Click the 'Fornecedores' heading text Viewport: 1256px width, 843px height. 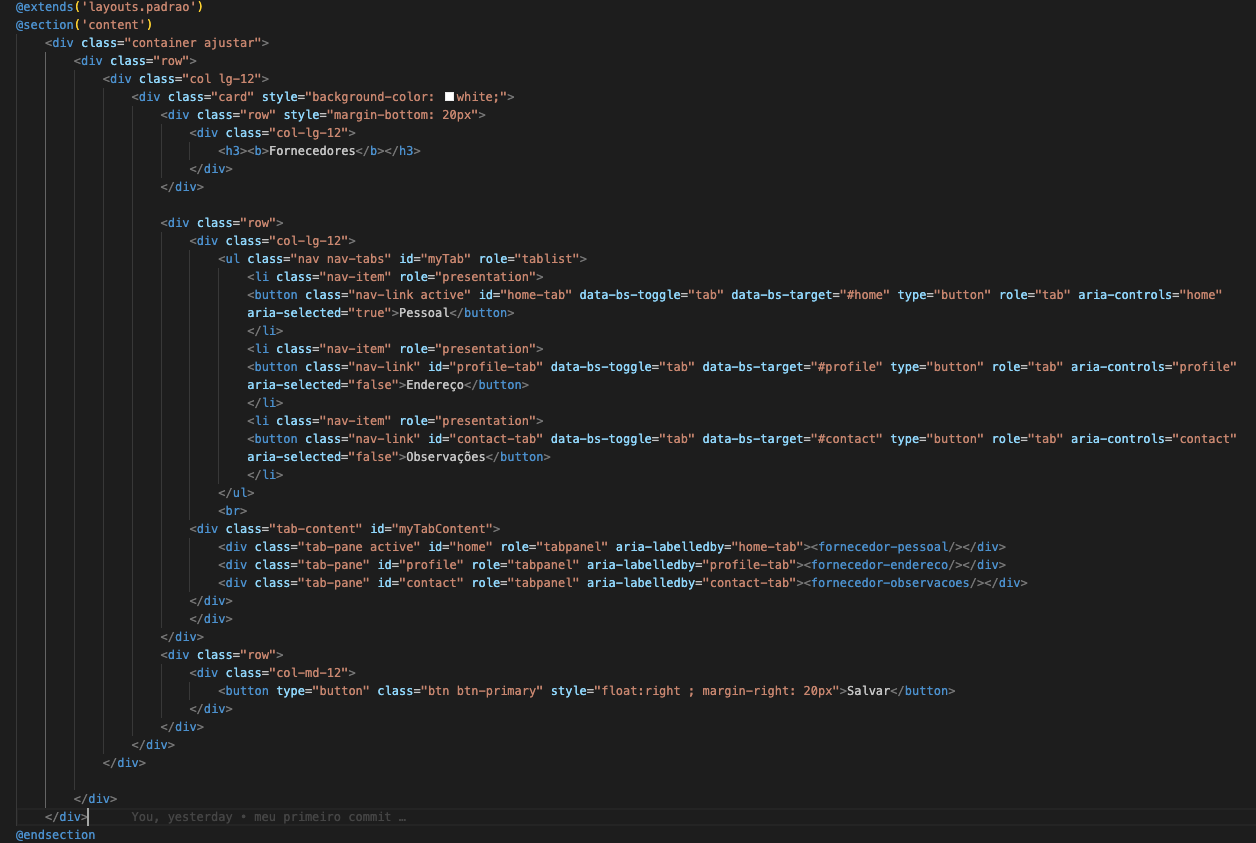(312, 151)
